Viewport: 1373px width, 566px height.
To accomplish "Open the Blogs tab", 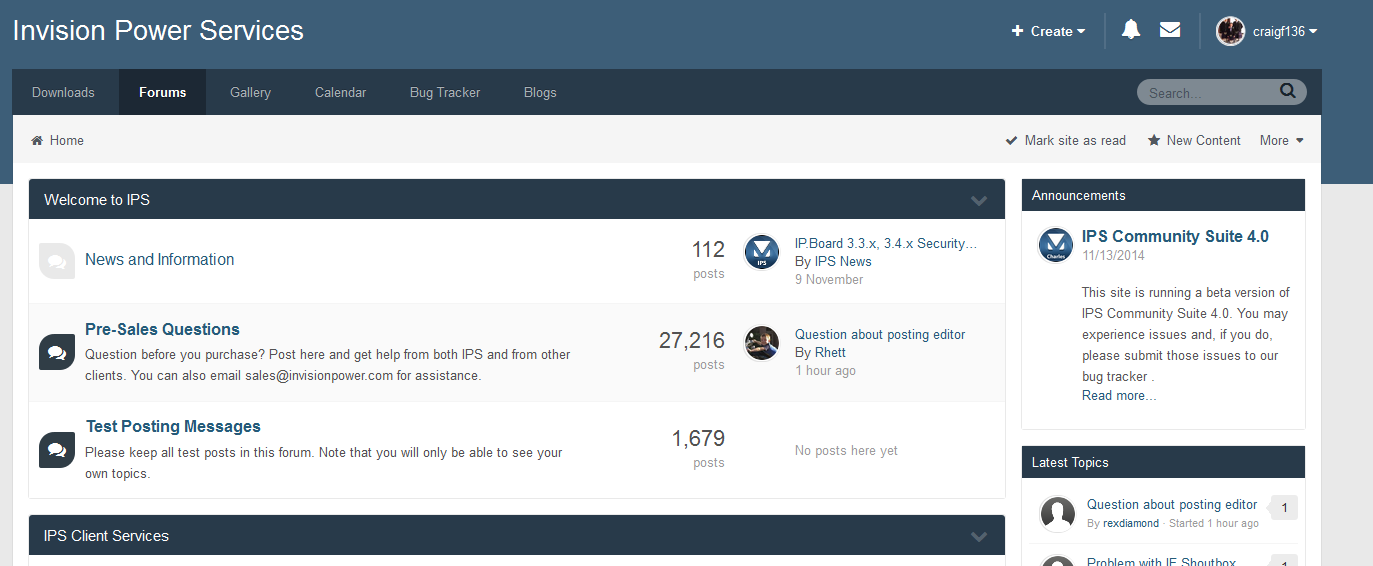I will tap(540, 92).
